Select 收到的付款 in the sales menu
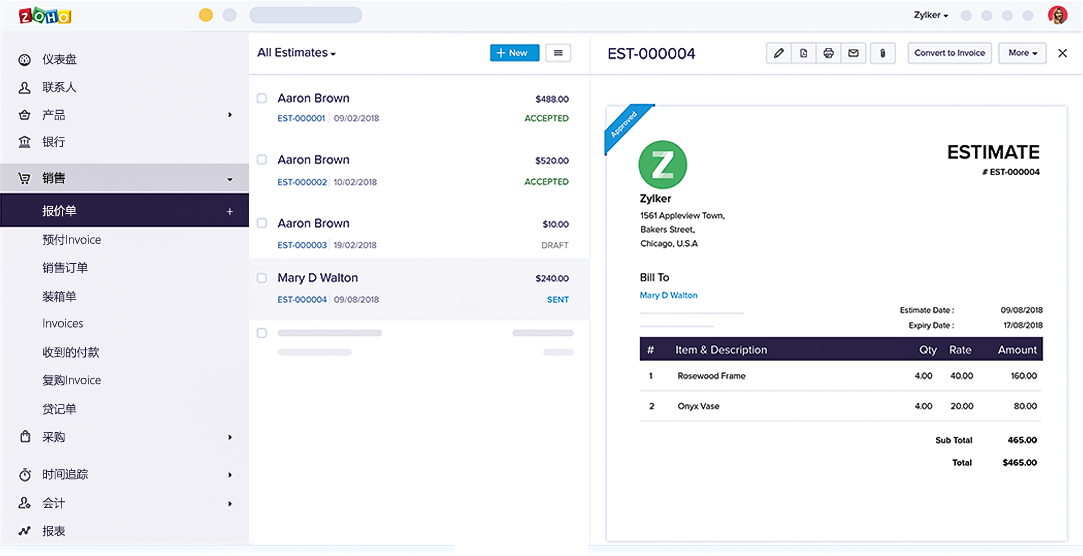The height and width of the screenshot is (556, 1083). (x=70, y=352)
